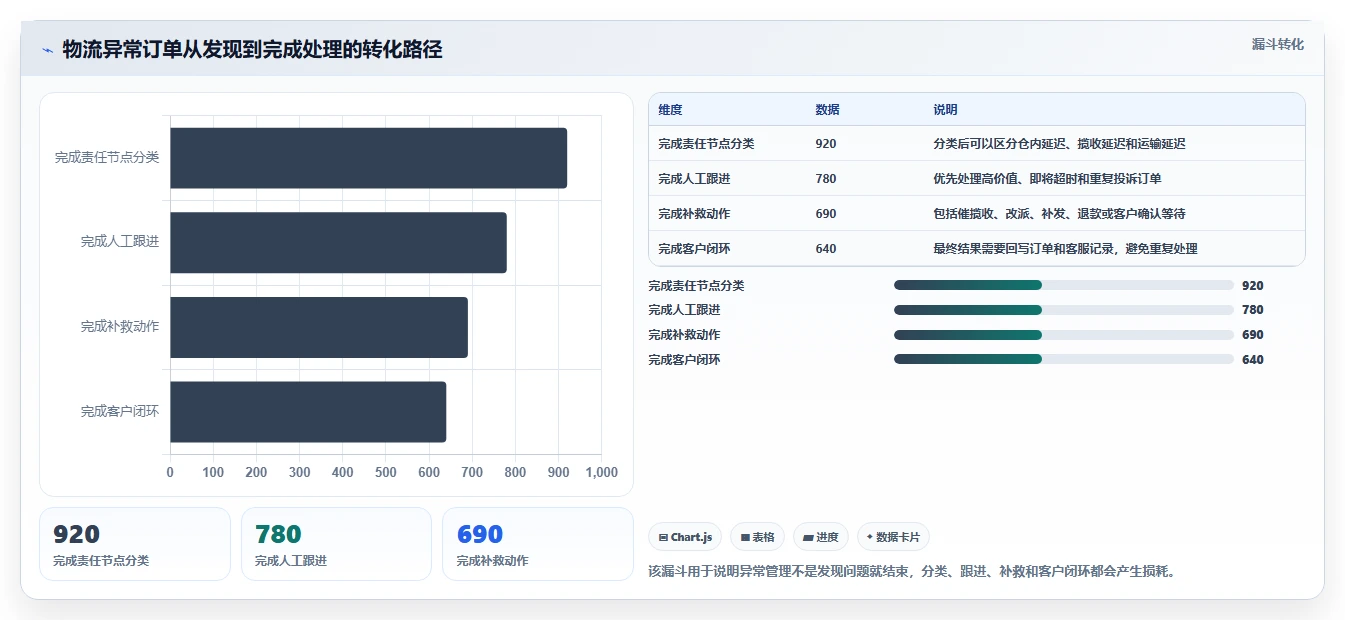The image size is (1345, 620).
Task: Click x-axis tick label 0
Action: pyautogui.click(x=170, y=473)
